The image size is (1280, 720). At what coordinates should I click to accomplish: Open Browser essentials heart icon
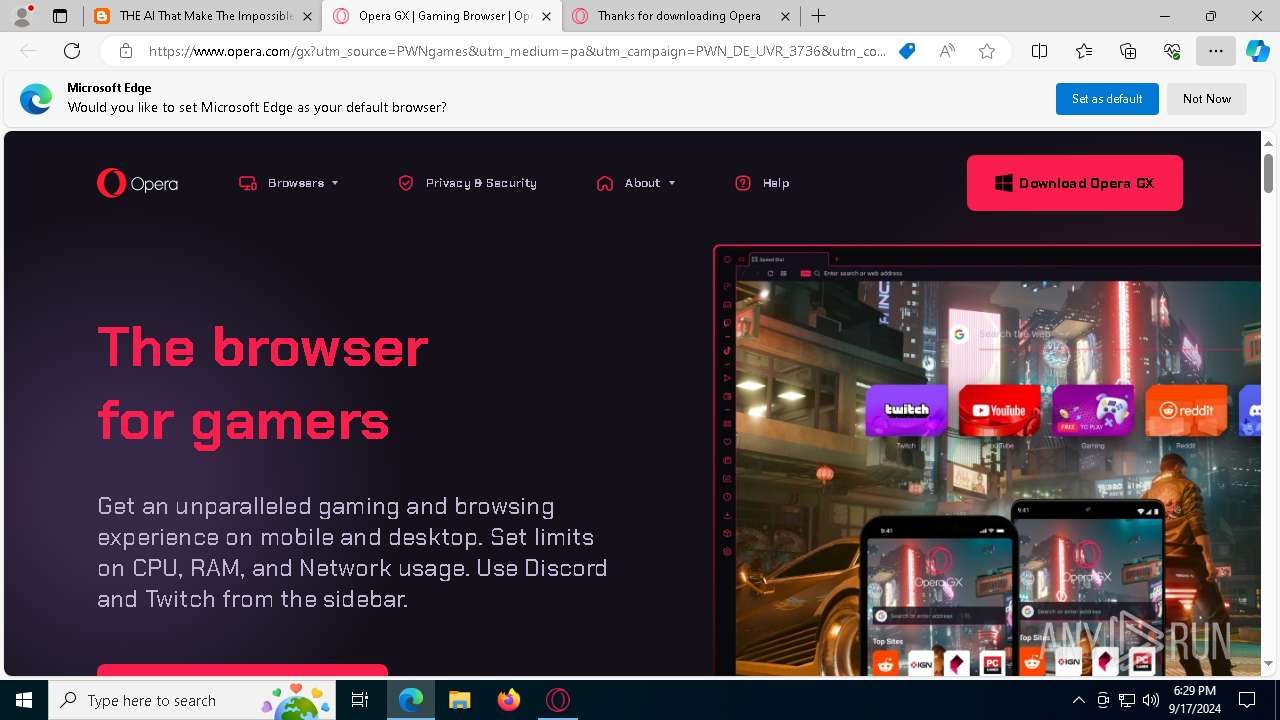click(x=1172, y=51)
